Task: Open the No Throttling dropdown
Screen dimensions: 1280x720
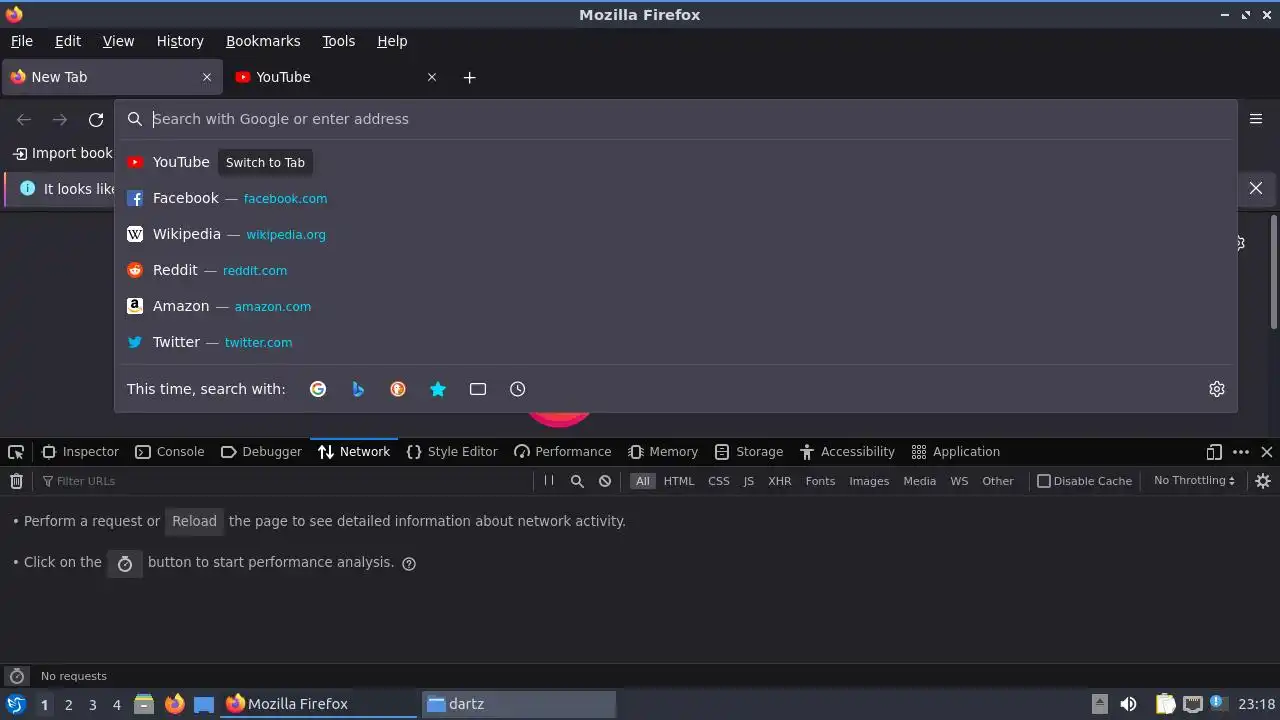Action: click(x=1194, y=481)
